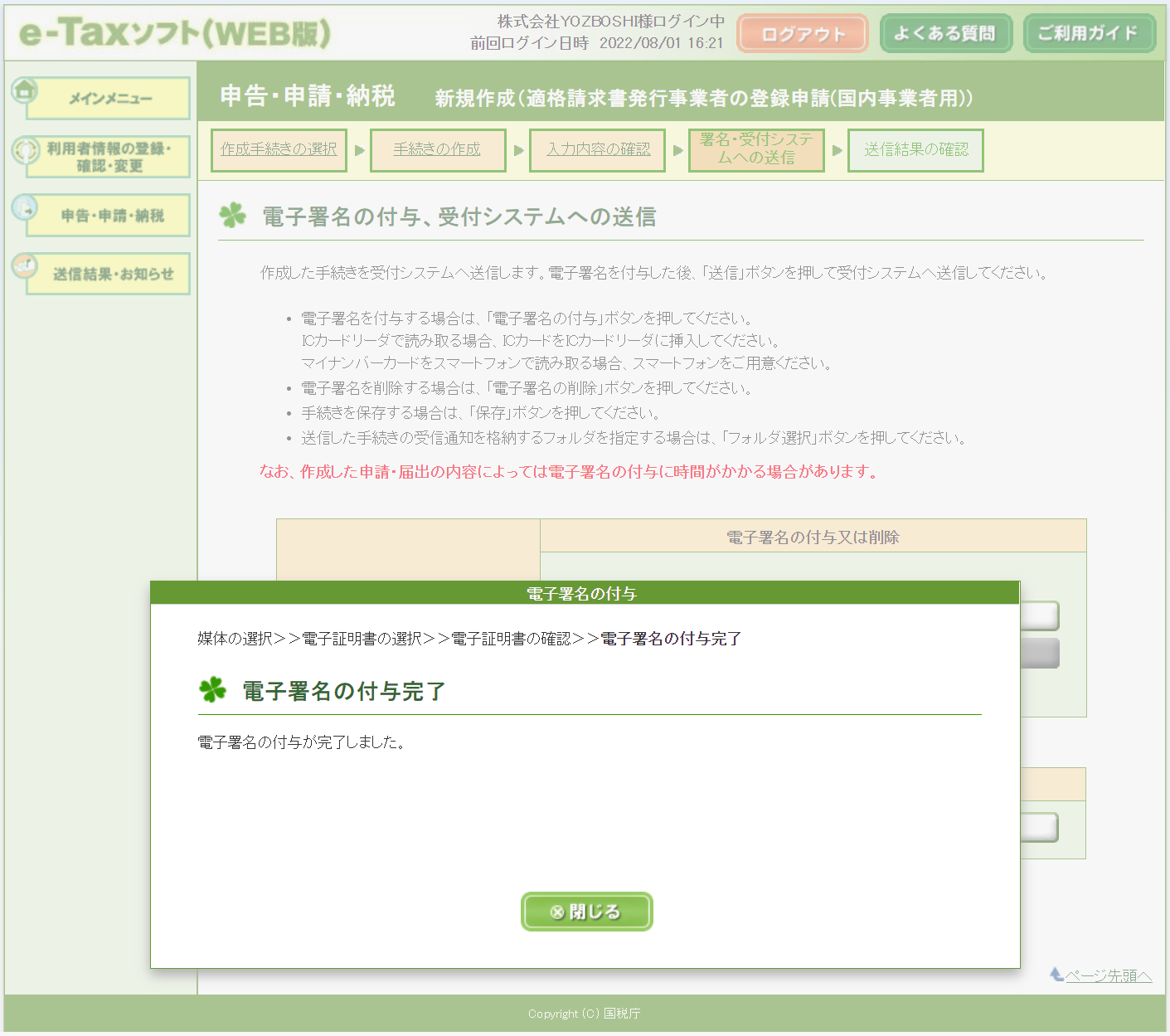
Task: Click the clover icon beside 電子署名の付与完了
Action: point(213,689)
